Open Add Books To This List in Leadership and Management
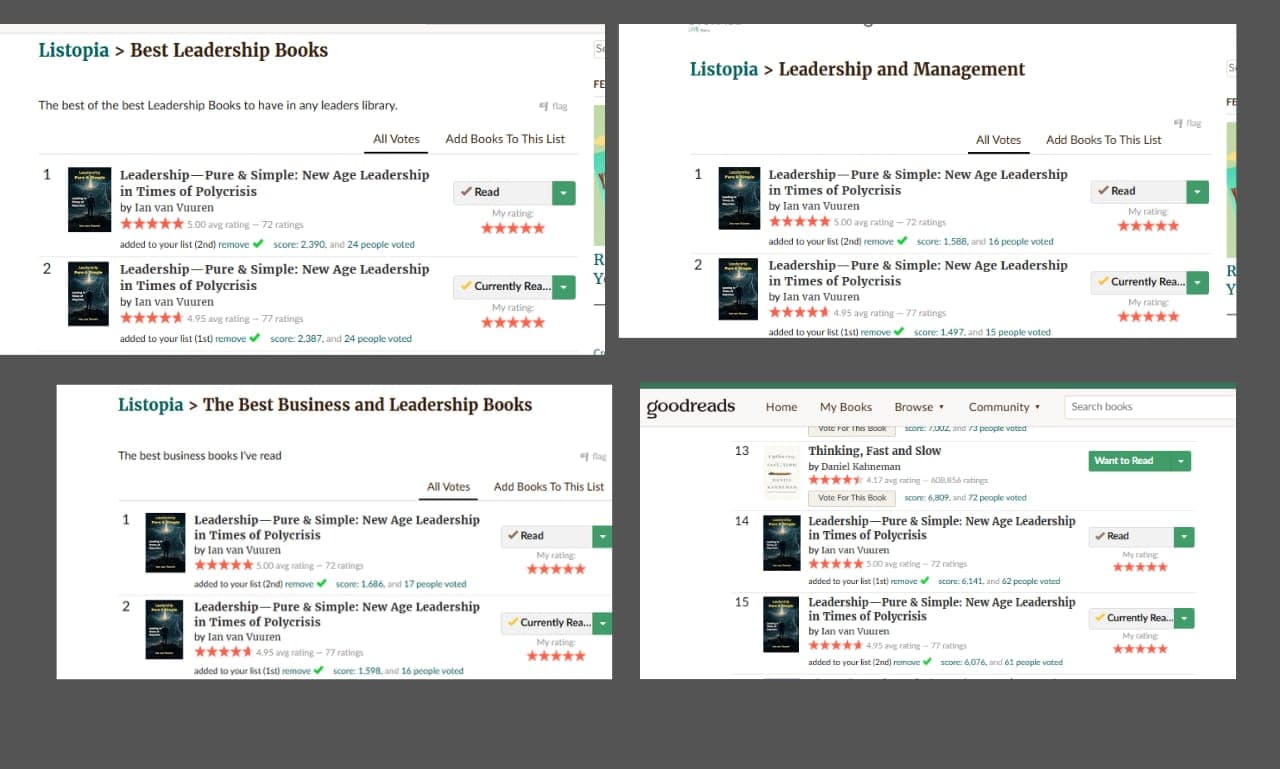Image resolution: width=1280 pixels, height=769 pixels. [x=1103, y=140]
